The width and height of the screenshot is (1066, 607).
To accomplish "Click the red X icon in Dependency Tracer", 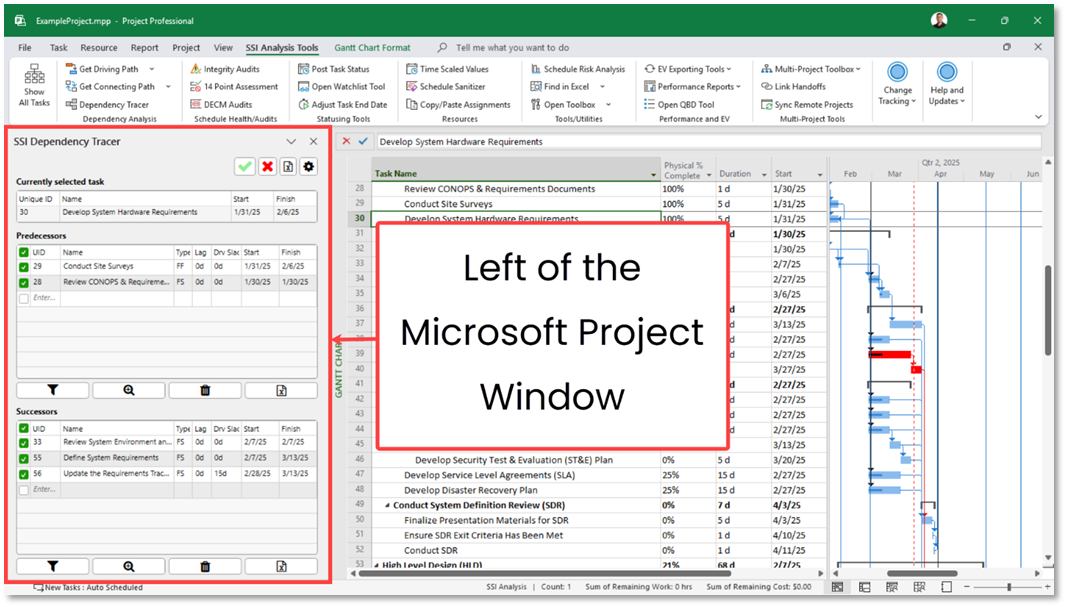I will point(268,167).
